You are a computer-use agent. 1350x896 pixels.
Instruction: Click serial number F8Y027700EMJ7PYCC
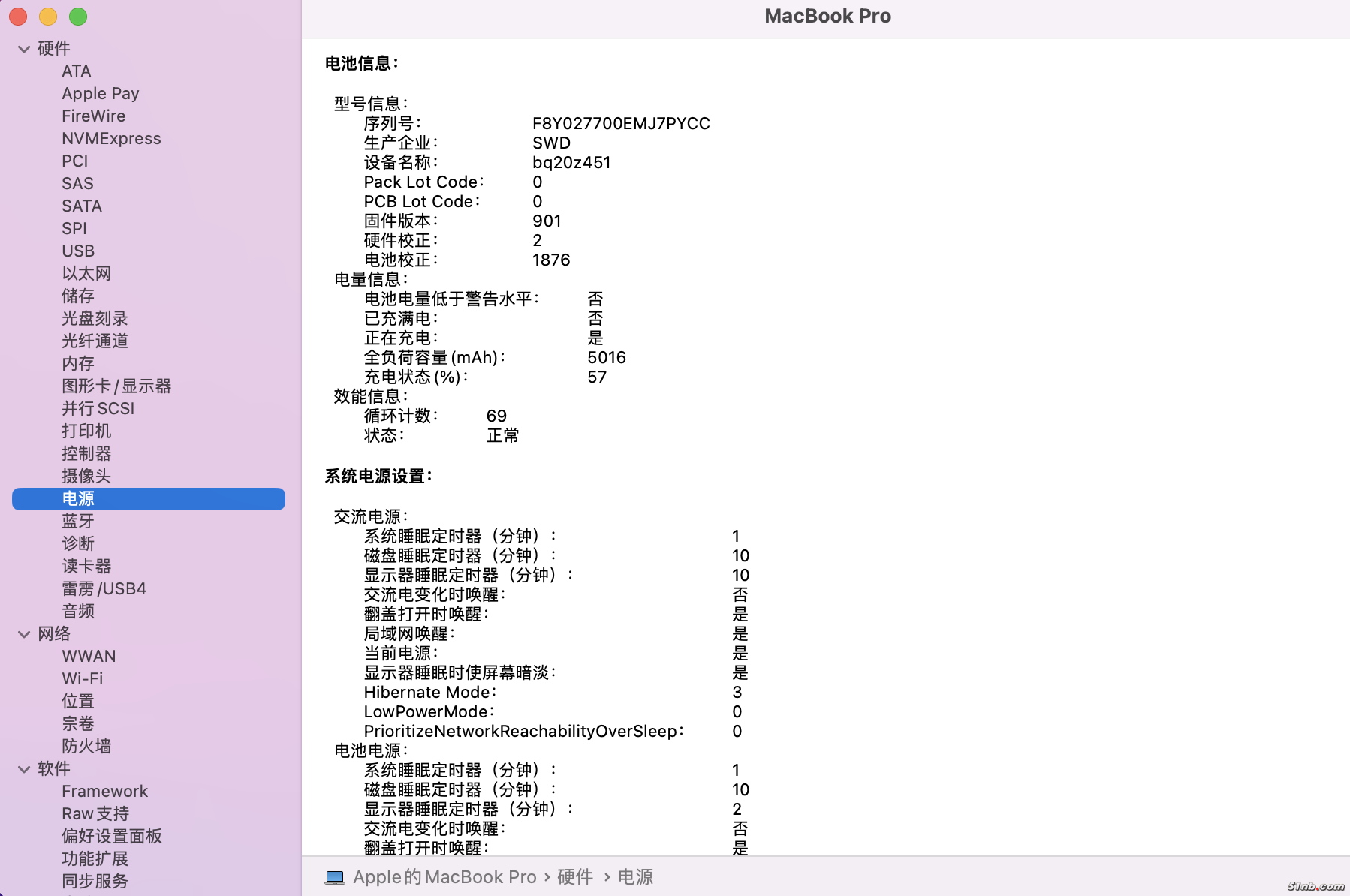click(x=621, y=124)
